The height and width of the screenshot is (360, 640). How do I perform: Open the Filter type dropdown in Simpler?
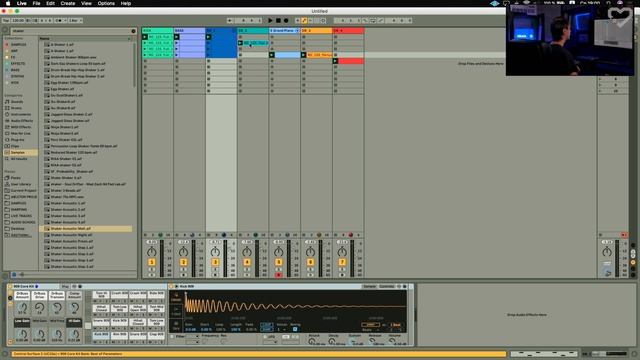pos(192,337)
